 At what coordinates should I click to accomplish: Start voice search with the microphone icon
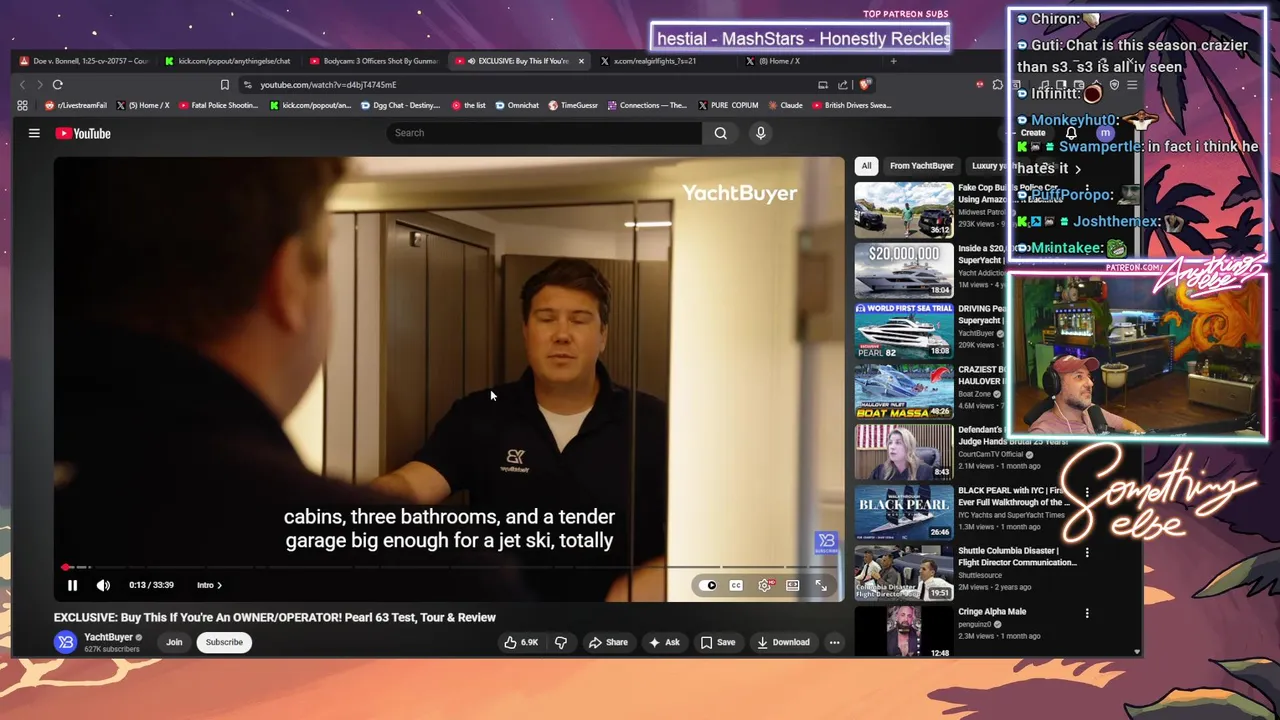(x=760, y=133)
